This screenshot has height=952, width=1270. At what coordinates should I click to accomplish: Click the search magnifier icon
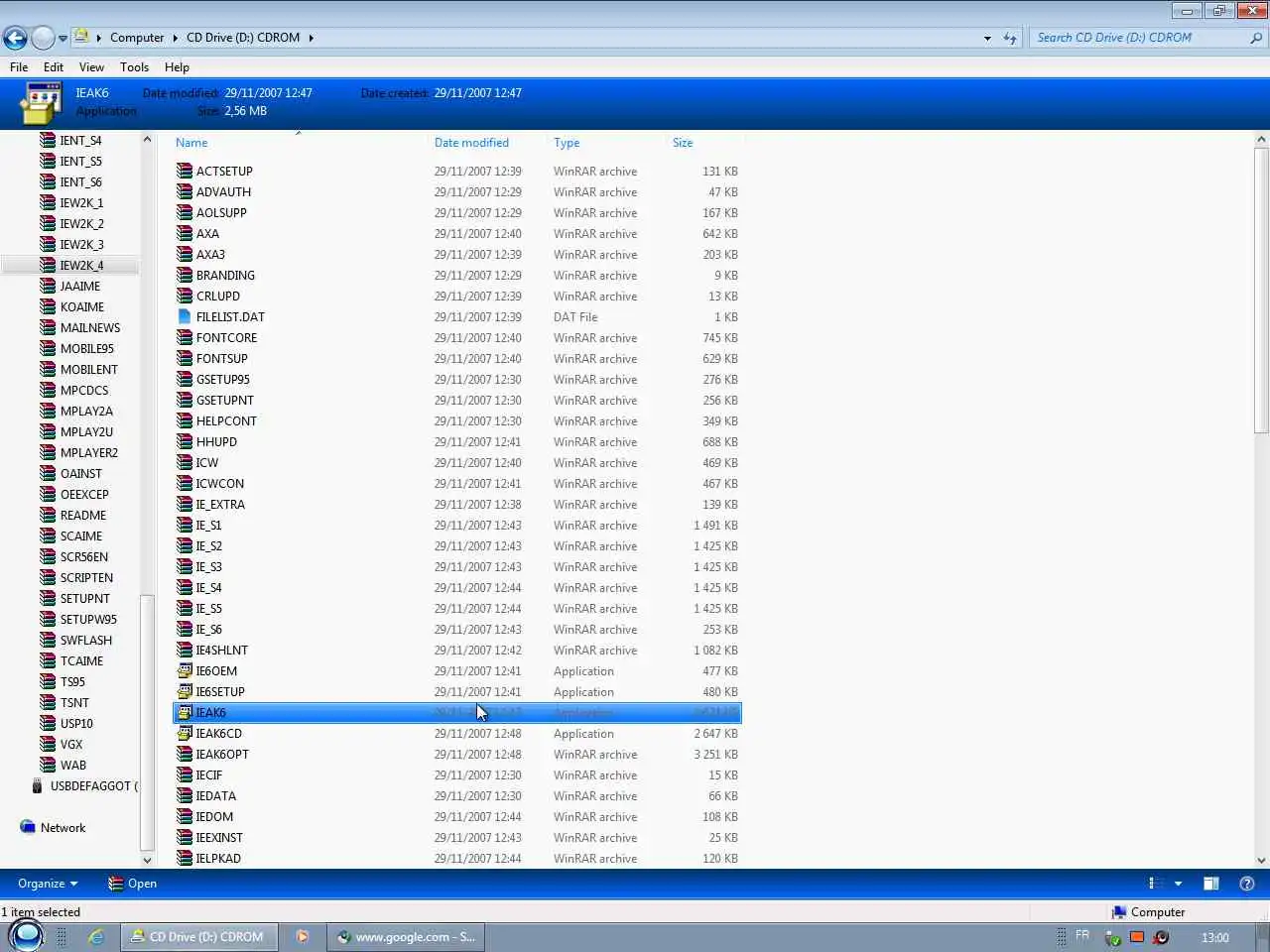point(1256,38)
